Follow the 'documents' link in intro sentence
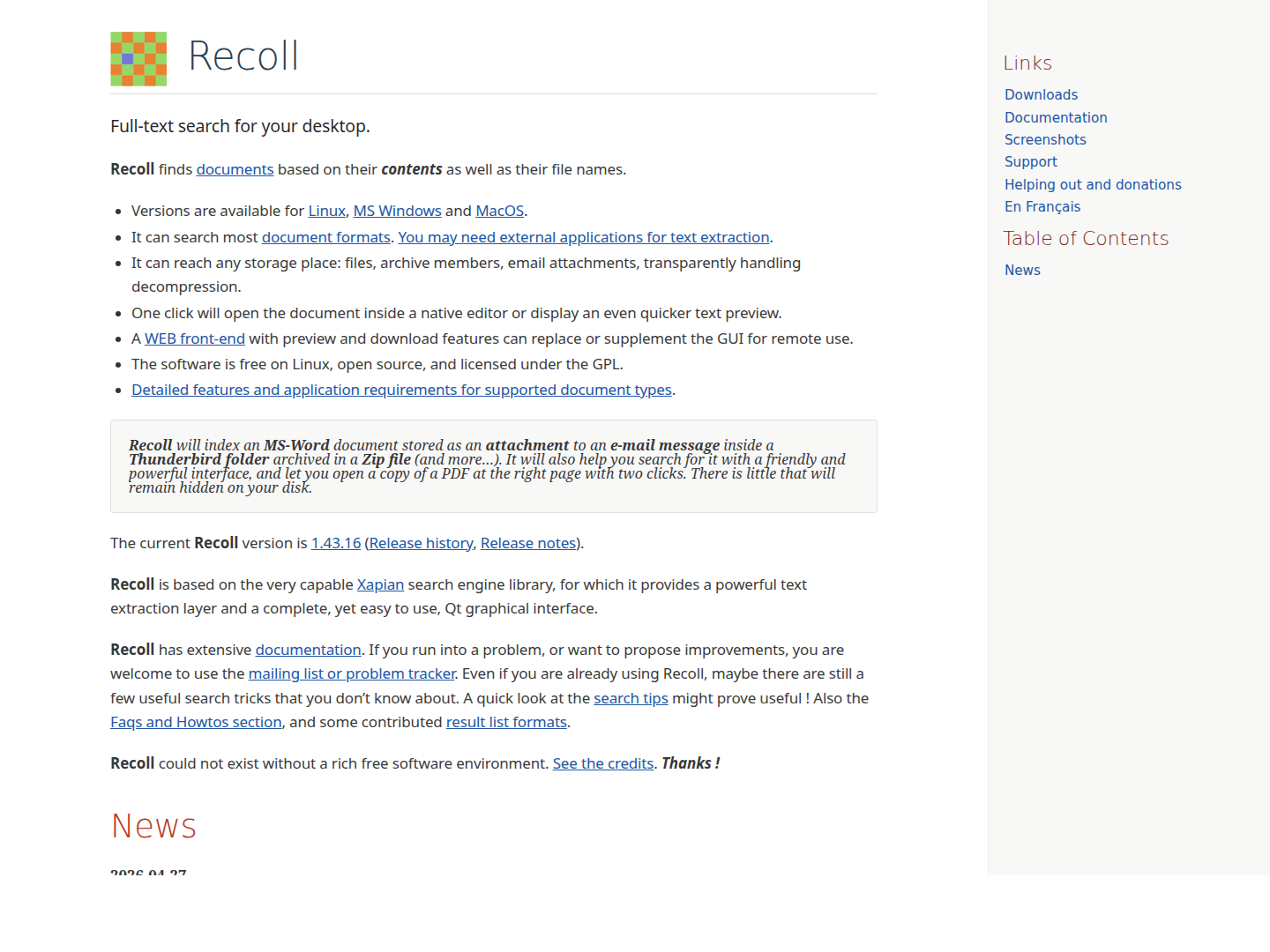This screenshot has width=1270, height=952. [x=235, y=169]
